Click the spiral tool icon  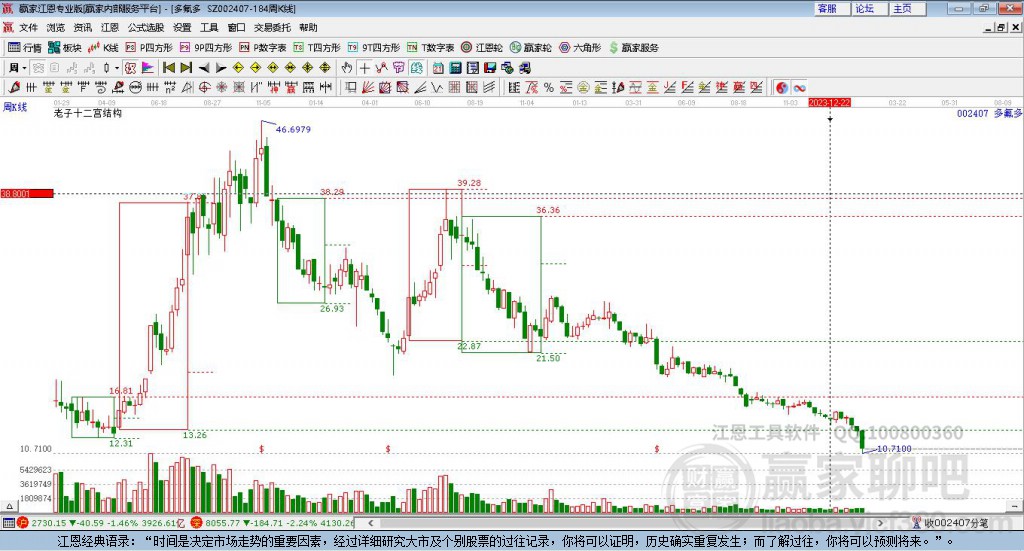101,87
